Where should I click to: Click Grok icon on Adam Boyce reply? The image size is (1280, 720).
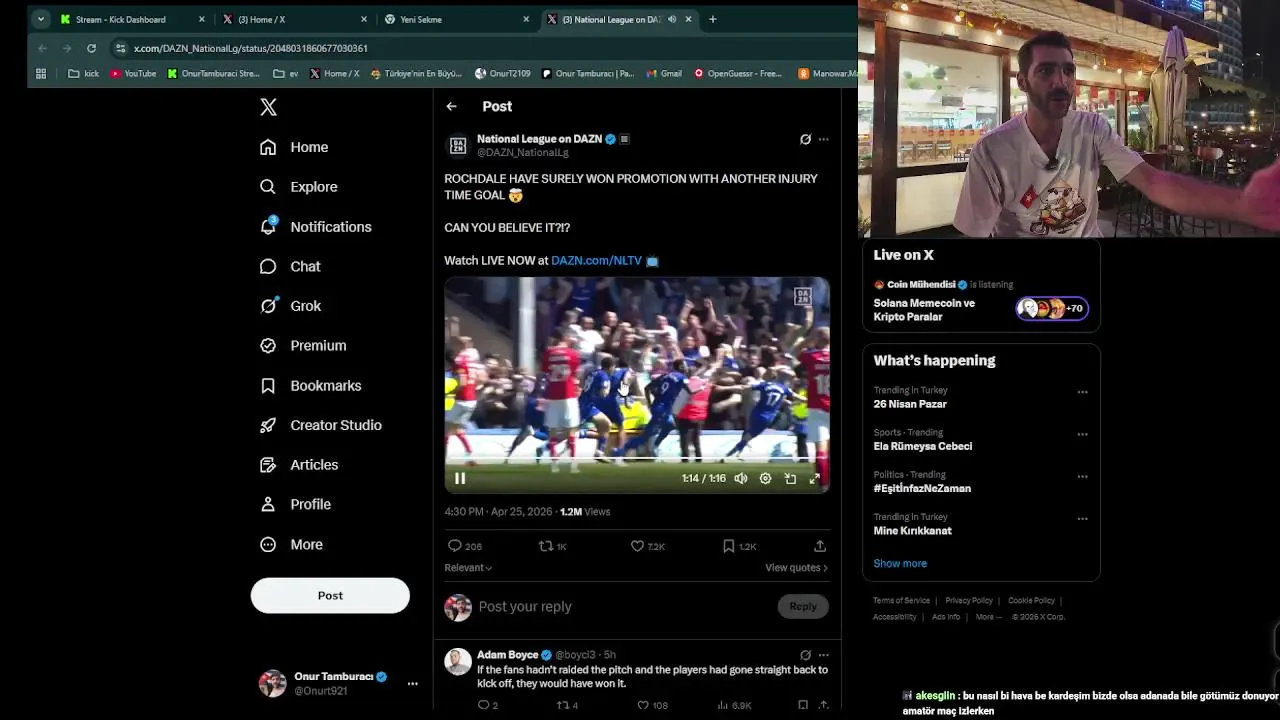(805, 655)
